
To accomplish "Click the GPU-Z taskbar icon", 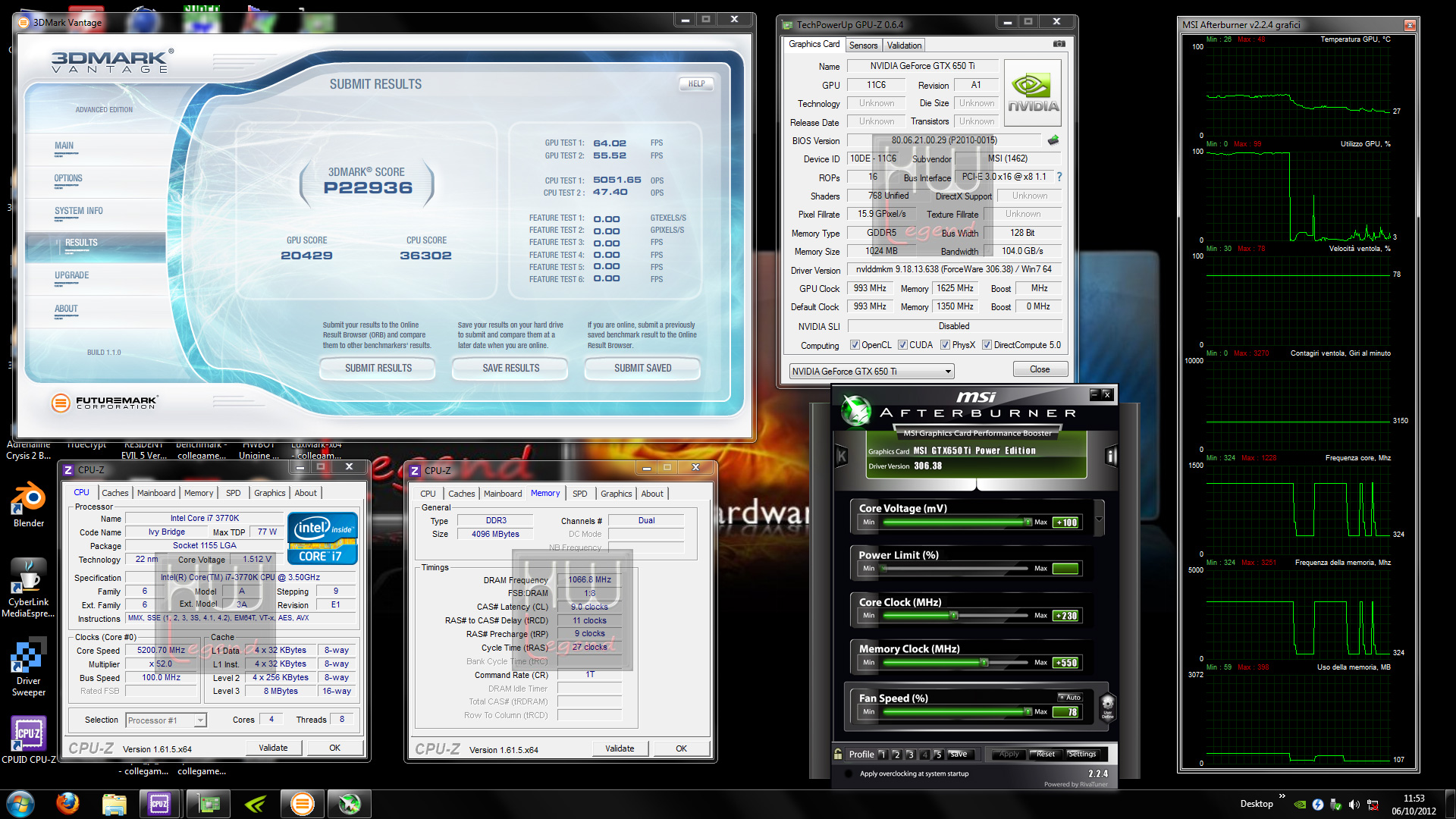I will [x=208, y=804].
